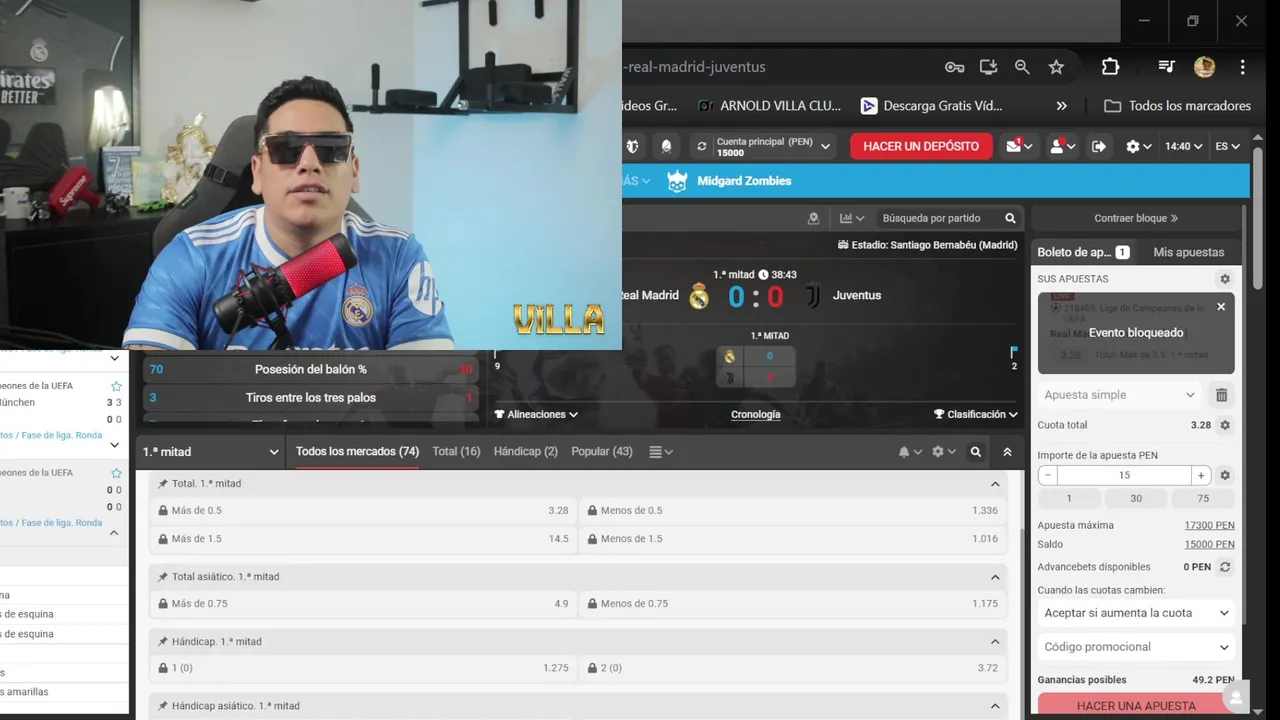Open Aceptar si aumenta la cuota dropdown

pos(1136,613)
